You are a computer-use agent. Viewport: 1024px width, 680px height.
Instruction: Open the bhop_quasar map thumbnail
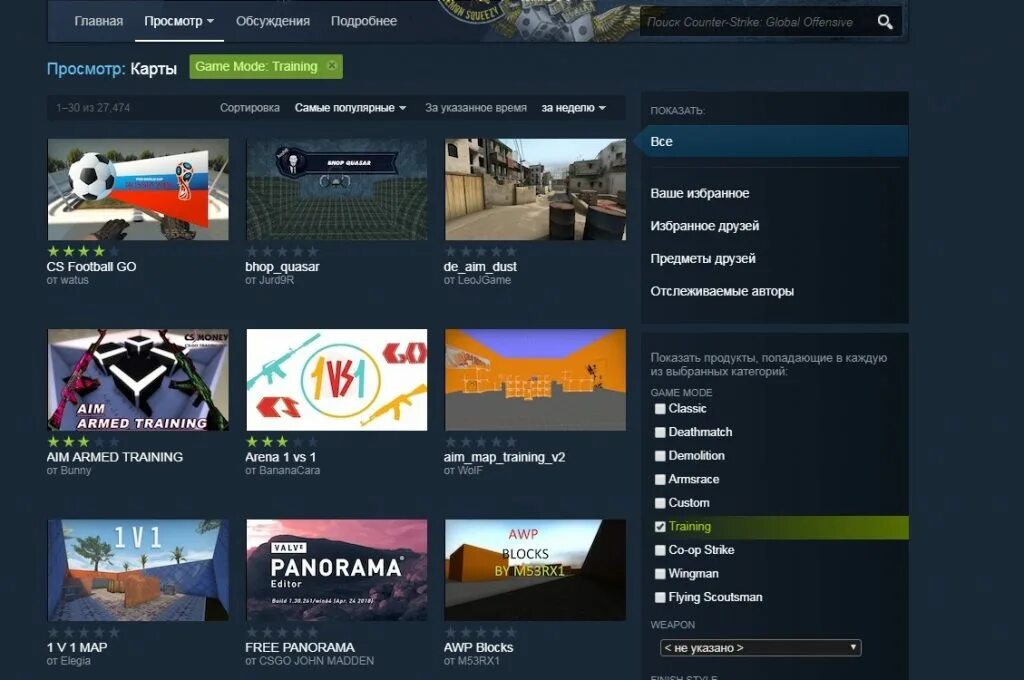(x=336, y=189)
